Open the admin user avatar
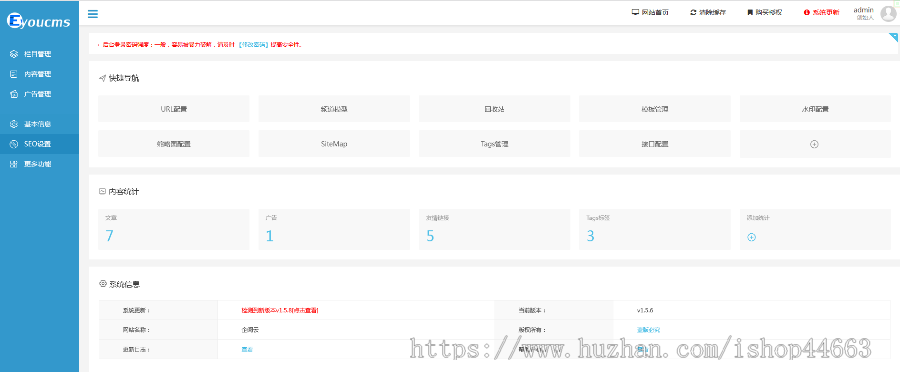This screenshot has height=372, width=900. click(x=888, y=14)
